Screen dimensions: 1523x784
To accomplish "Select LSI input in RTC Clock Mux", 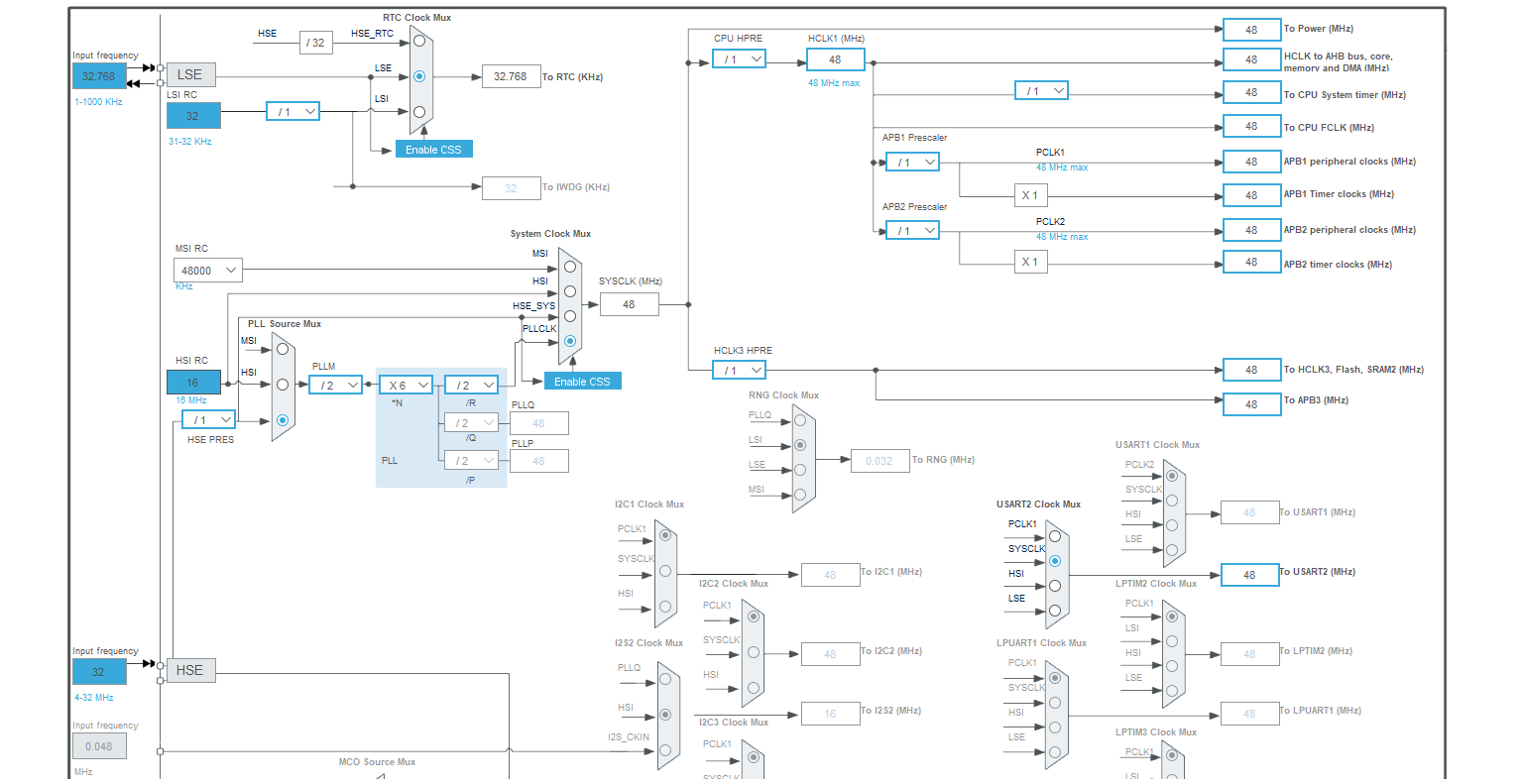I will point(419,112).
